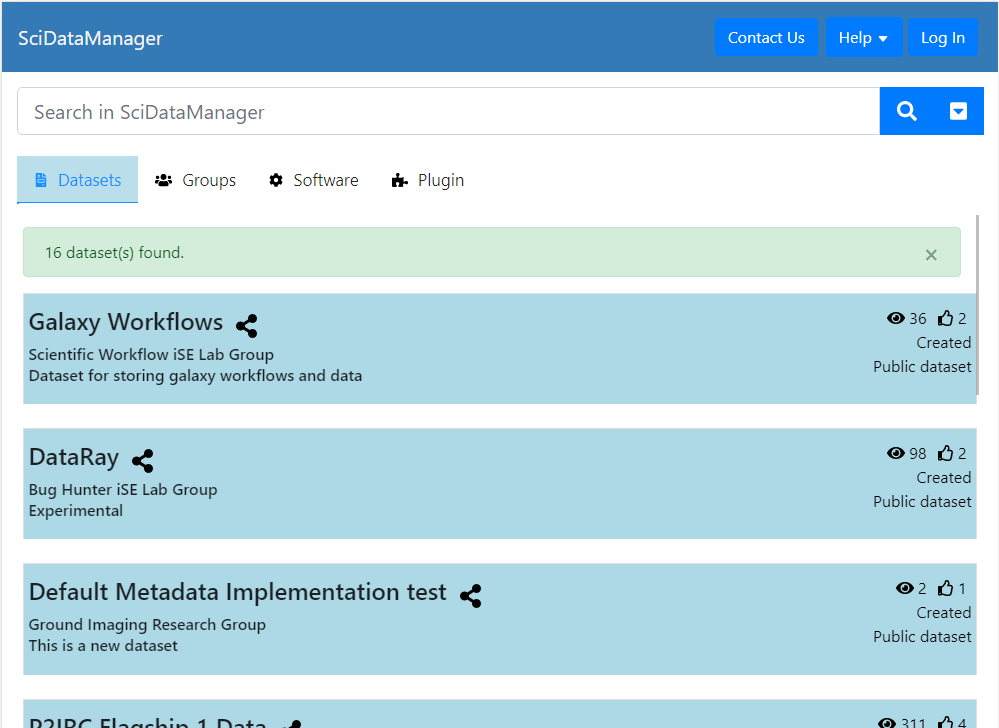This screenshot has width=999, height=728.
Task: Click the thumbs-up icon on Galaxy Workflows
Action: coord(945,318)
